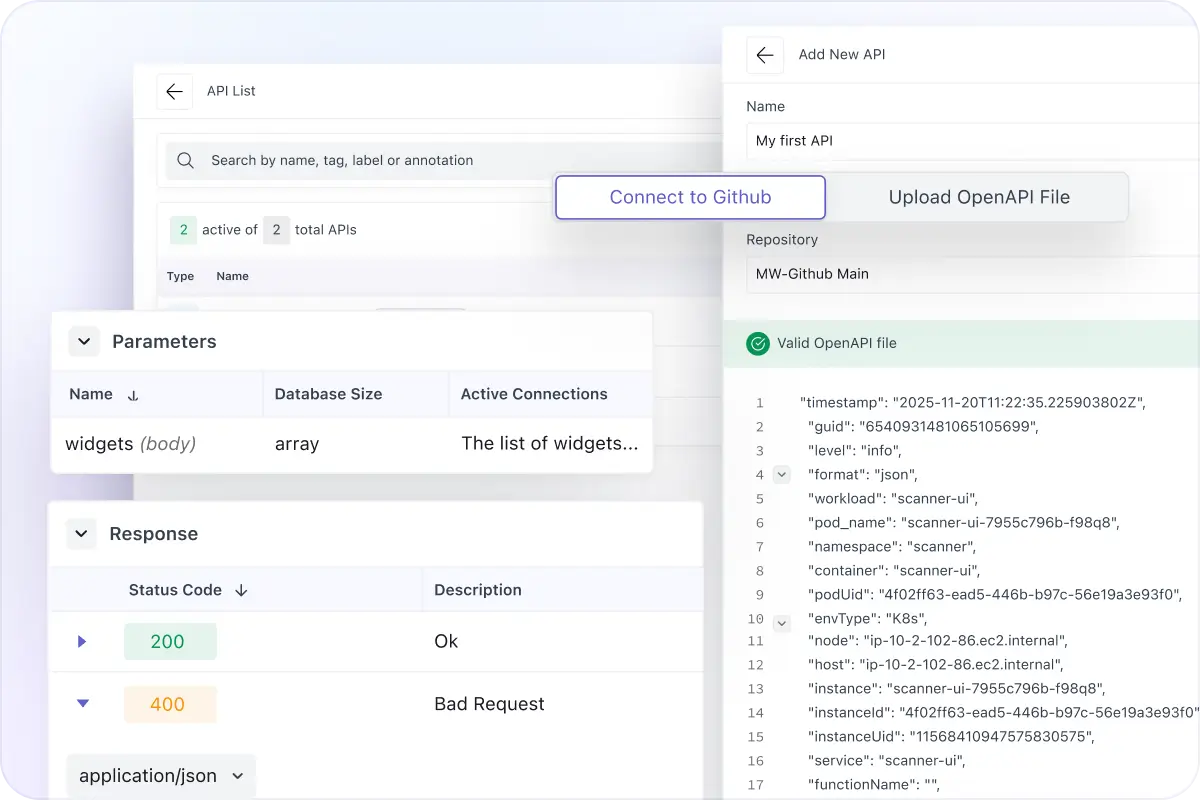Click the back arrow beside Add New API
Image resolution: width=1200 pixels, height=800 pixels.
tap(765, 55)
